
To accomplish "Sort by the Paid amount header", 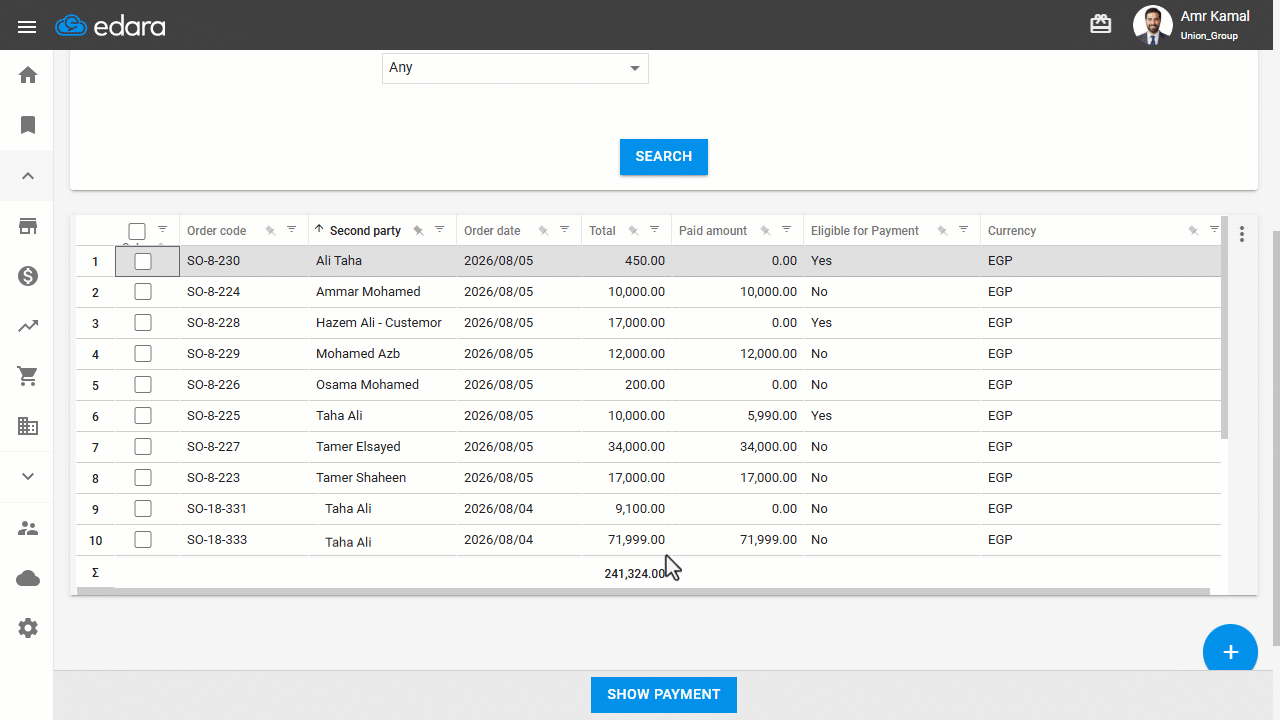I will [713, 231].
